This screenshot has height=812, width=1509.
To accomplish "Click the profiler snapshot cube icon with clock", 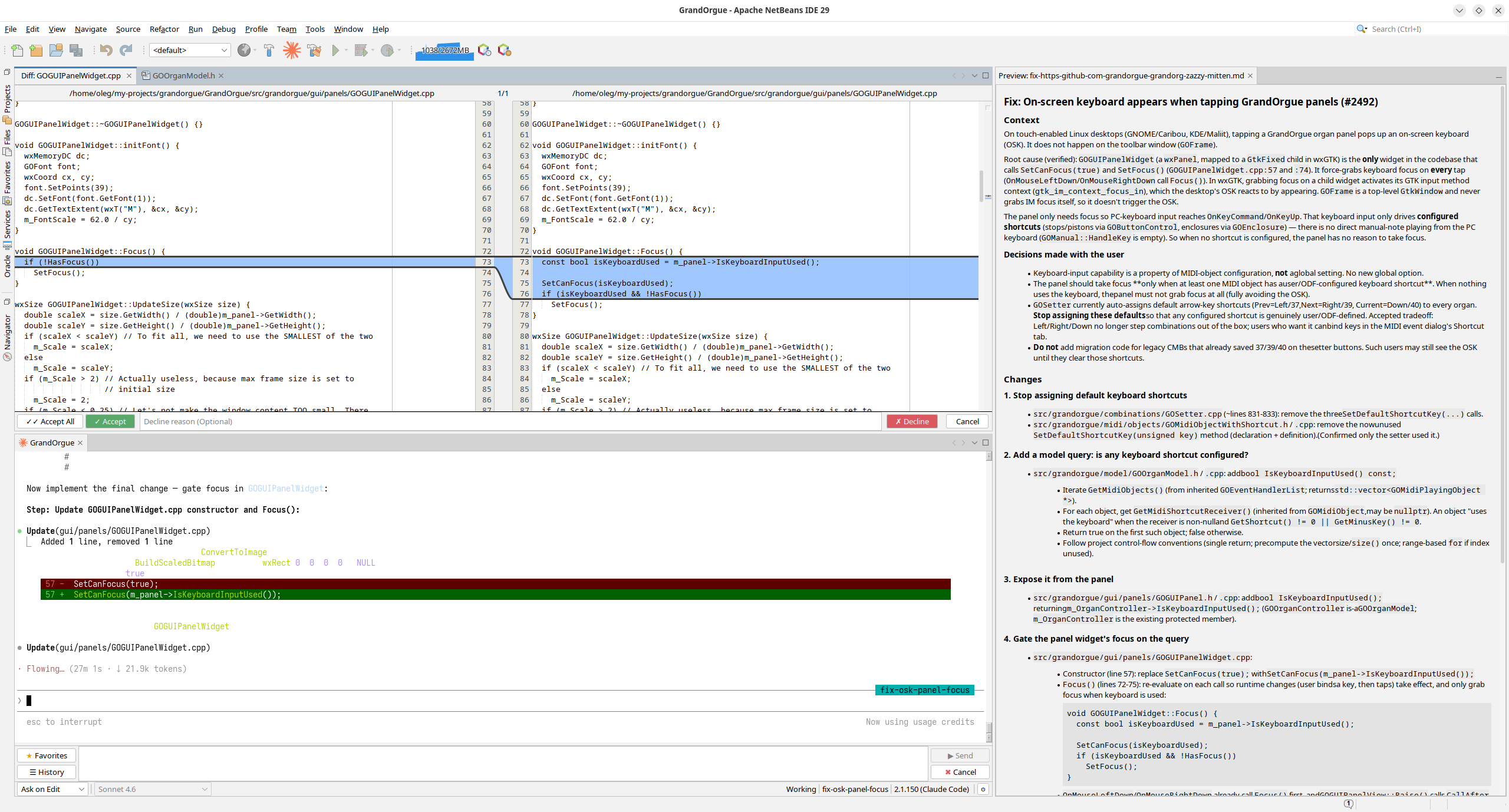I will pyautogui.click(x=485, y=51).
